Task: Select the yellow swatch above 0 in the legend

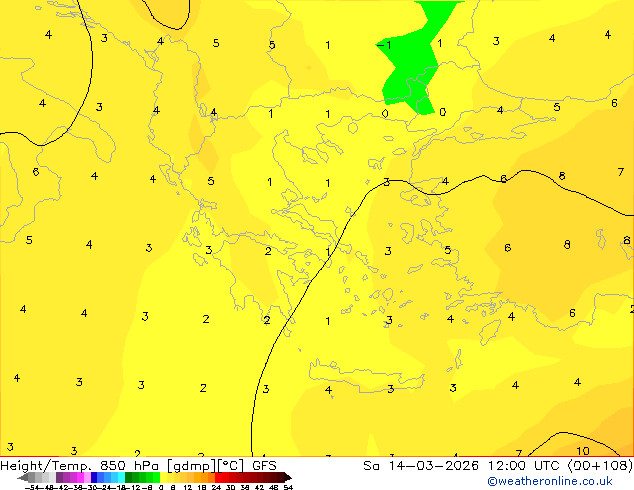Action: click(164, 477)
